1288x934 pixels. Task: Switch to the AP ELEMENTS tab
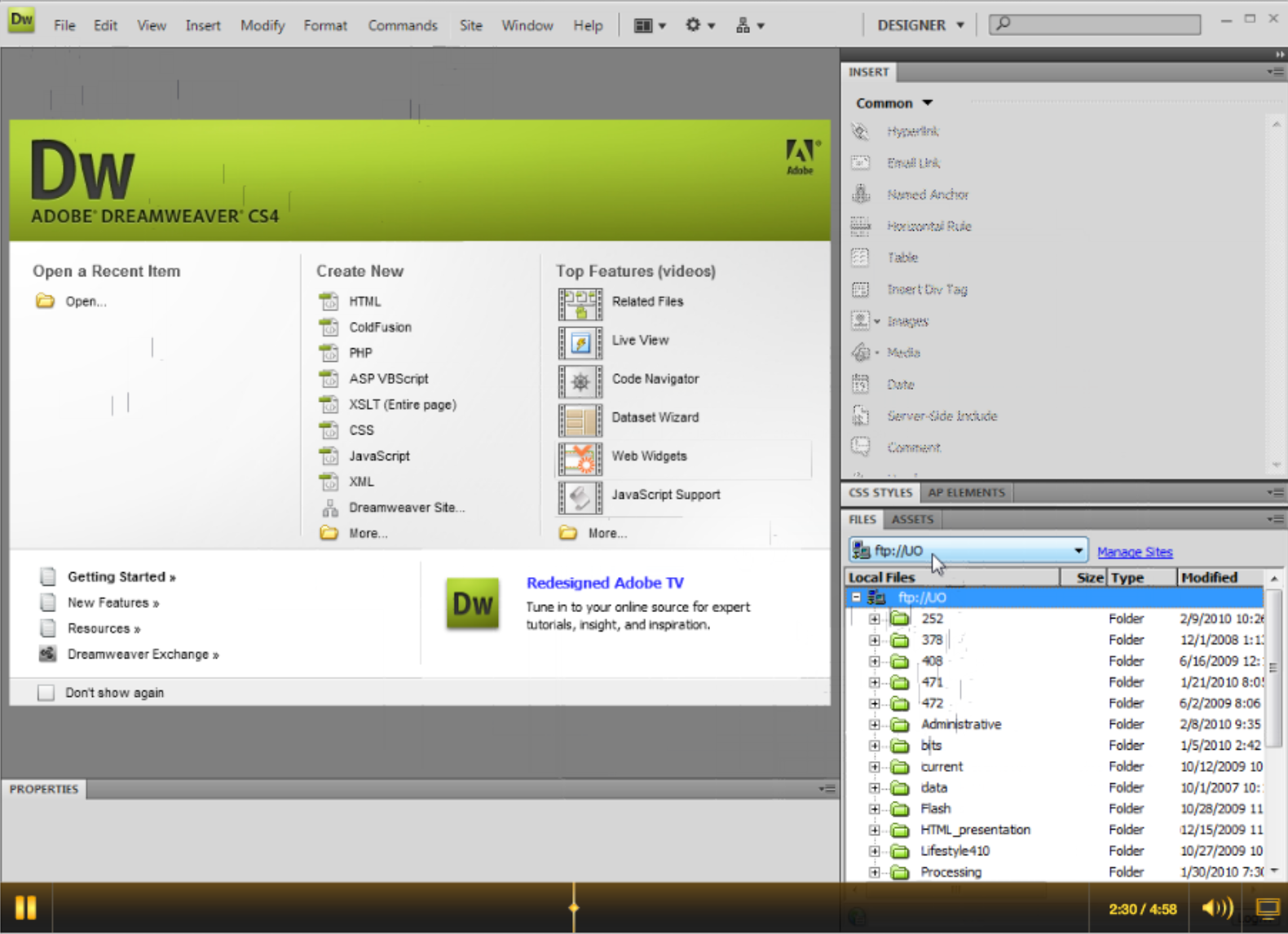point(966,492)
